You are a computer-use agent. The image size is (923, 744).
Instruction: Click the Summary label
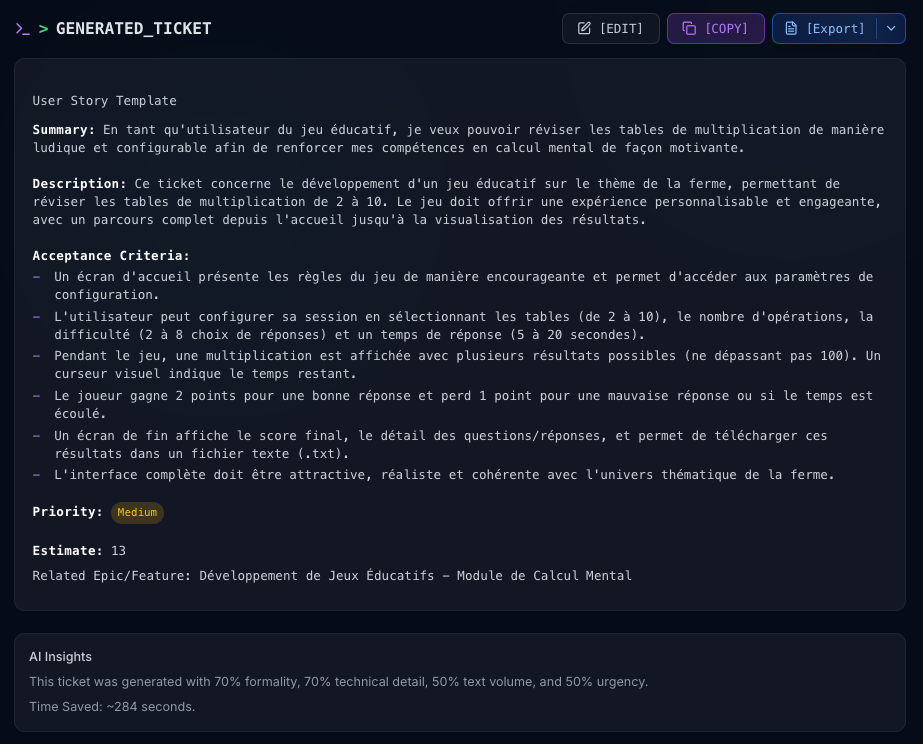click(63, 130)
